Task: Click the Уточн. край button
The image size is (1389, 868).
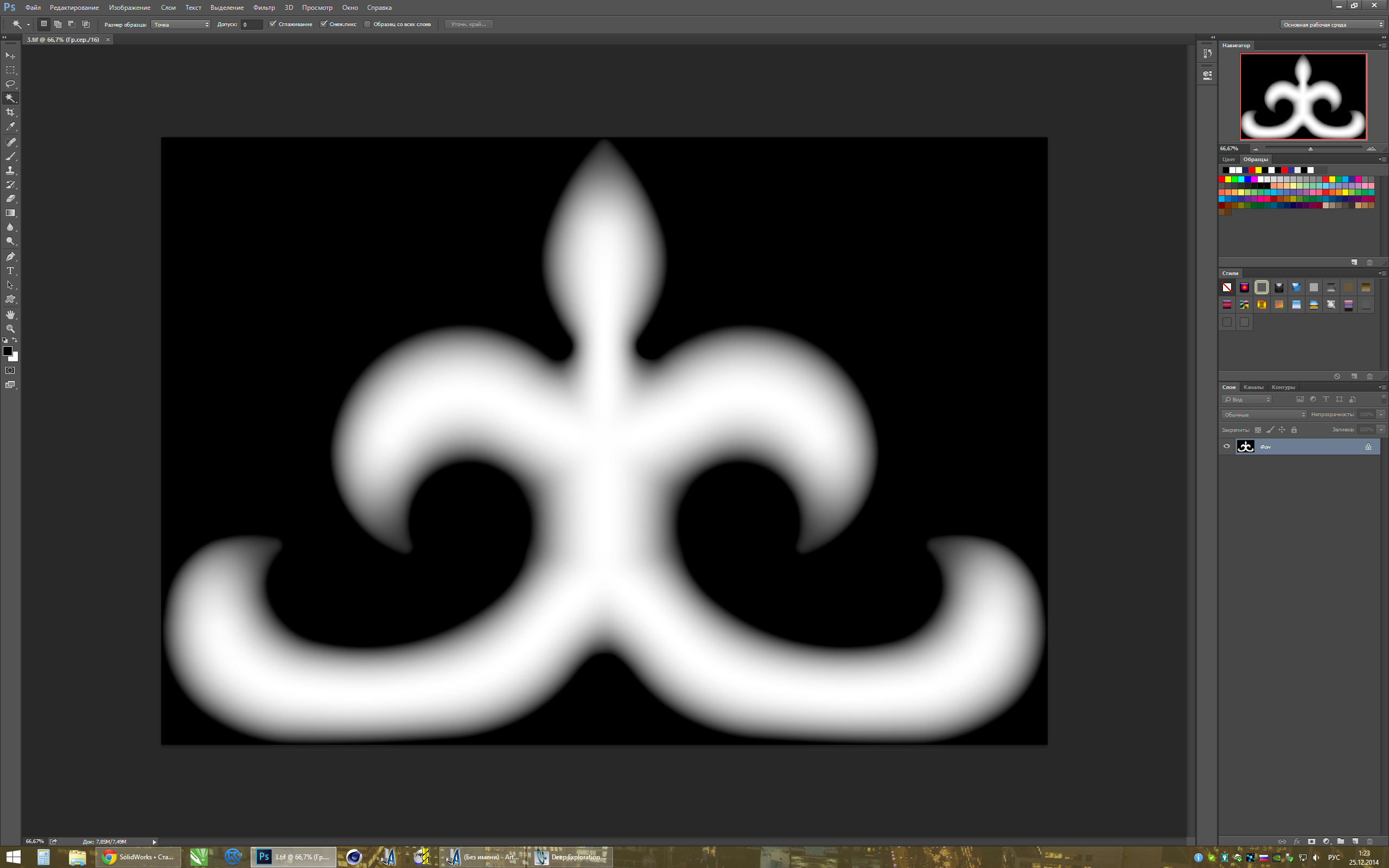Action: pos(468,24)
